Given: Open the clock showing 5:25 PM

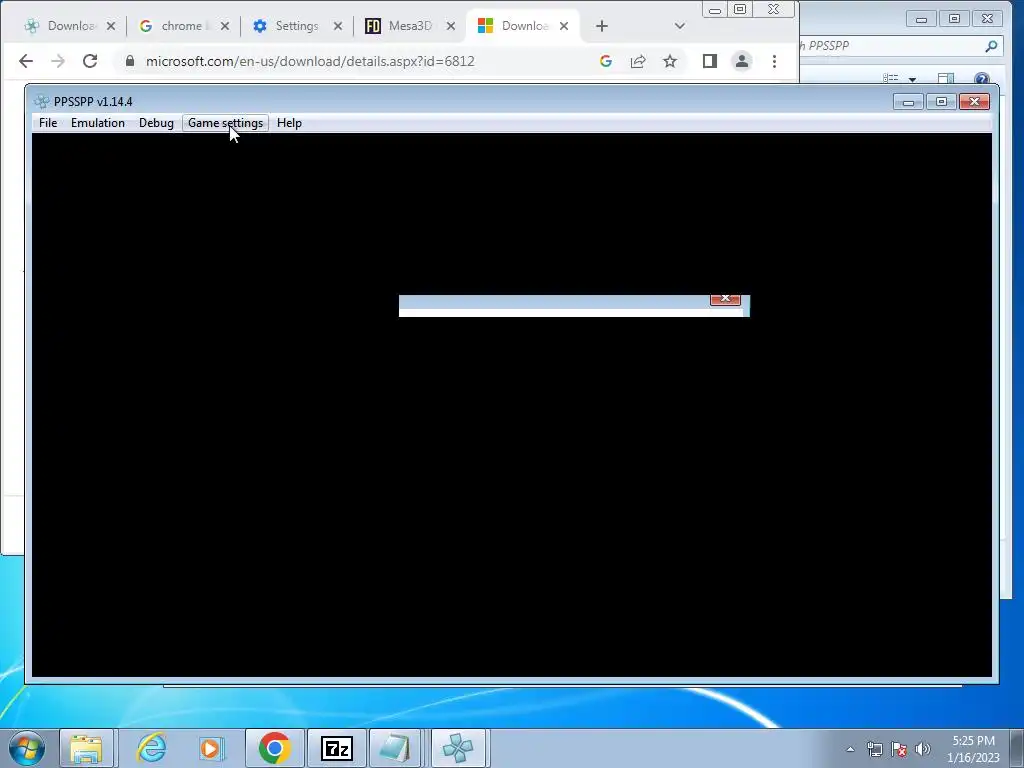Looking at the screenshot, I should click(973, 749).
